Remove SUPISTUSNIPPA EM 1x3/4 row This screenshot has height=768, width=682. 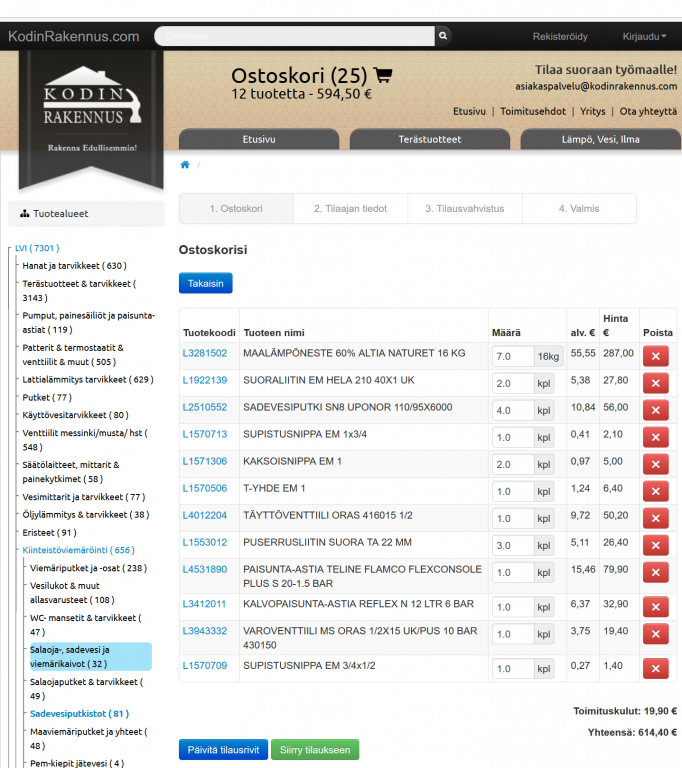pos(656,437)
